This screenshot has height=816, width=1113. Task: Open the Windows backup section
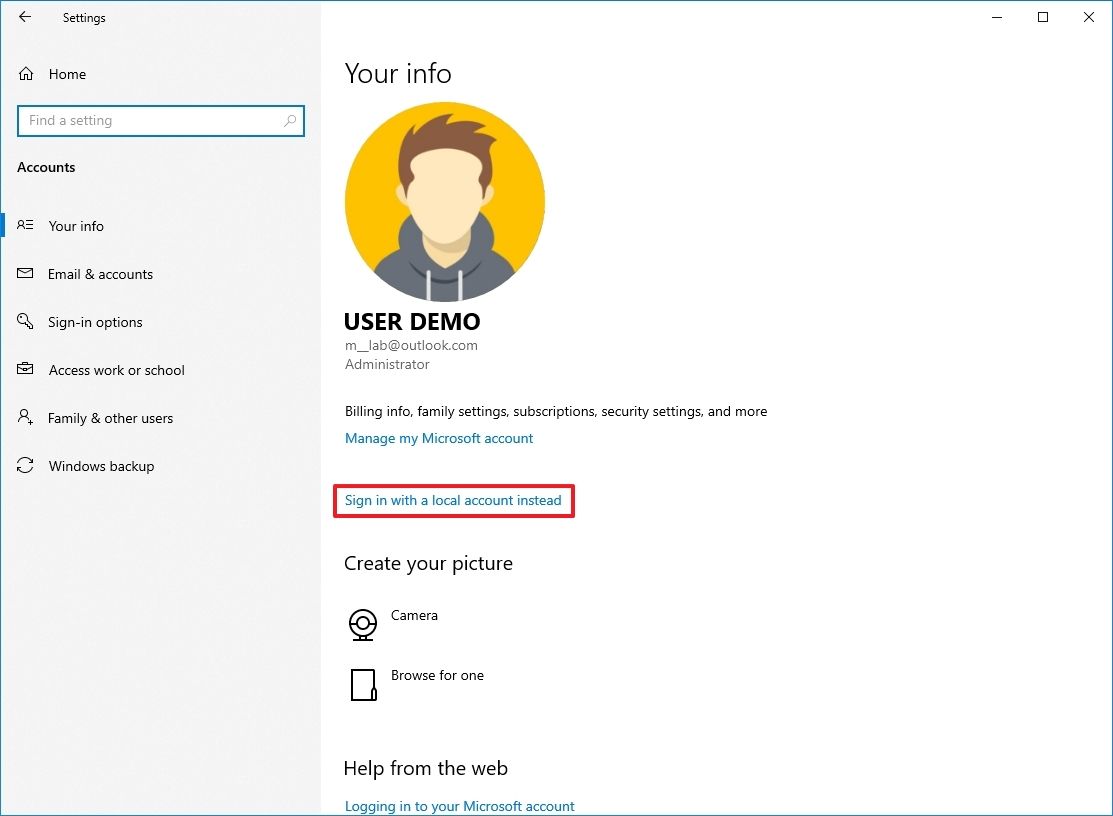click(x=101, y=465)
